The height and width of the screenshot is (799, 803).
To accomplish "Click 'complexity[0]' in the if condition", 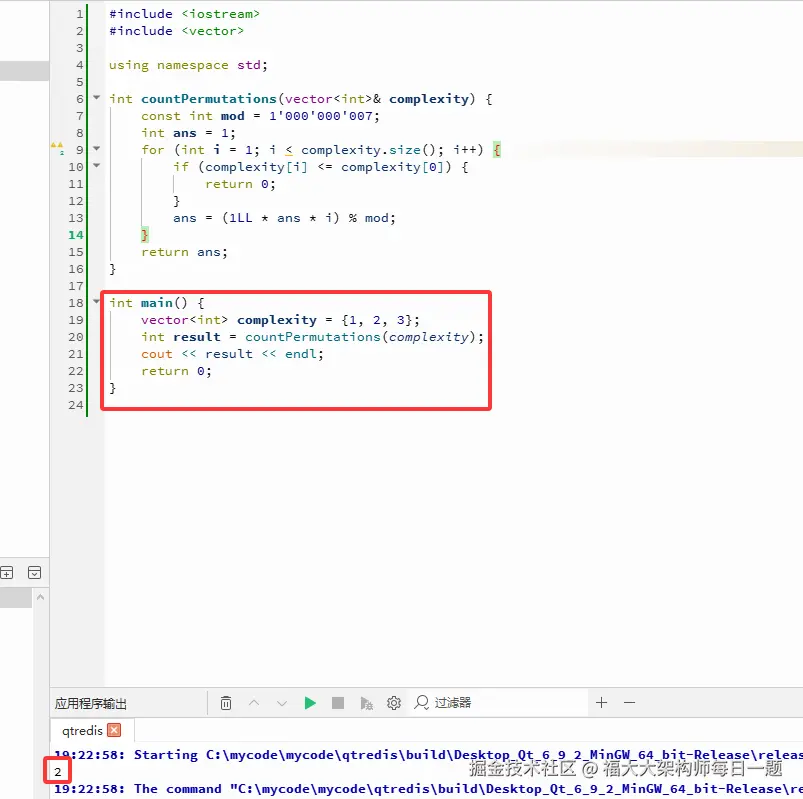I will [x=392, y=167].
